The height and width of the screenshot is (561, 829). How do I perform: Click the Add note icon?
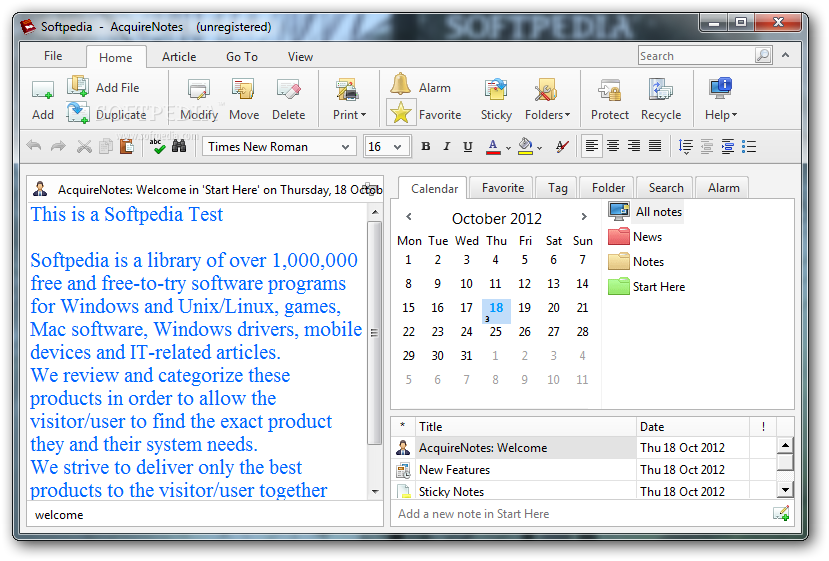point(43,90)
